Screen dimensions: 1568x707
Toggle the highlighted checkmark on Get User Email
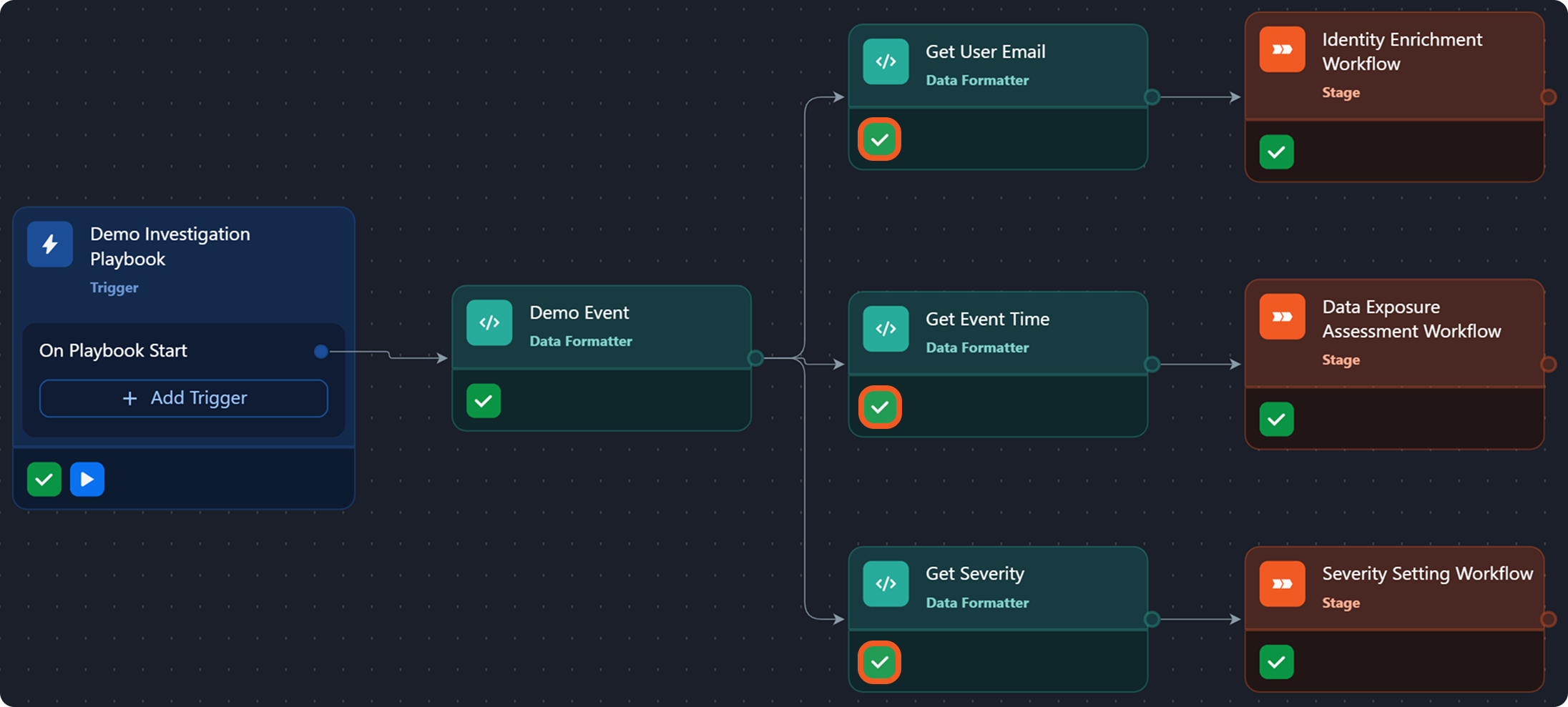[879, 139]
